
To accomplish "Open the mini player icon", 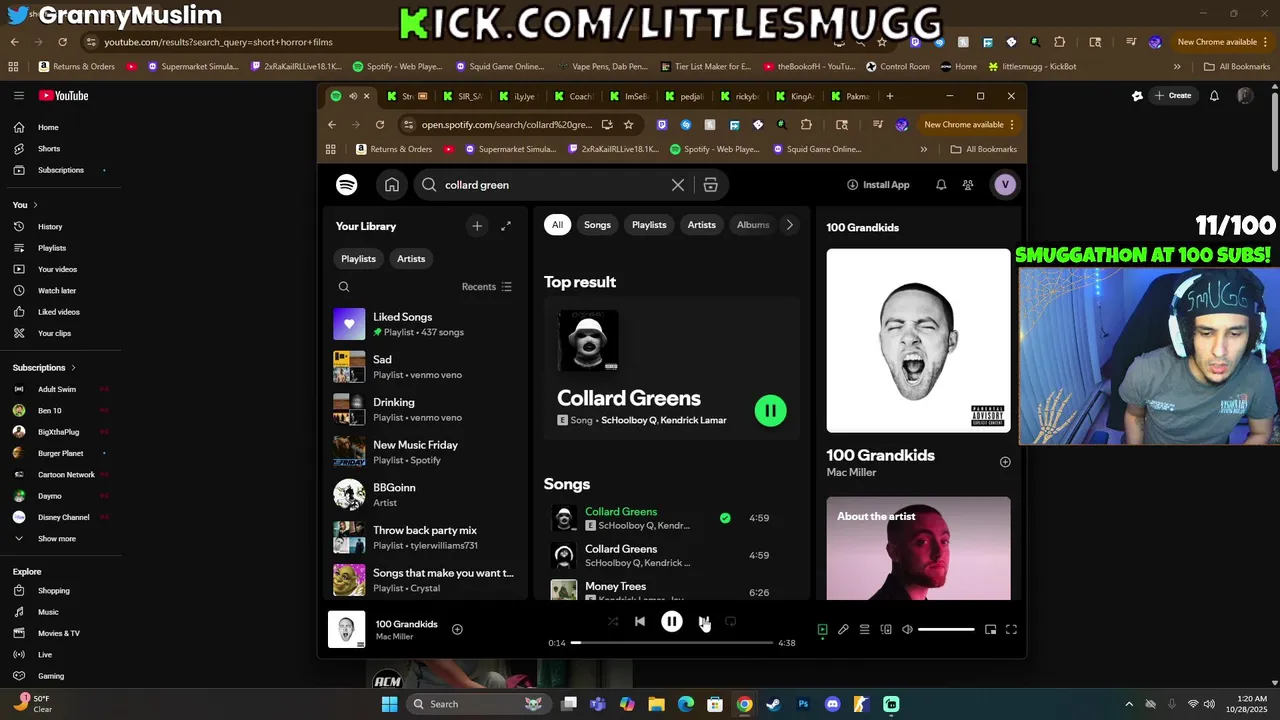I will coord(990,630).
